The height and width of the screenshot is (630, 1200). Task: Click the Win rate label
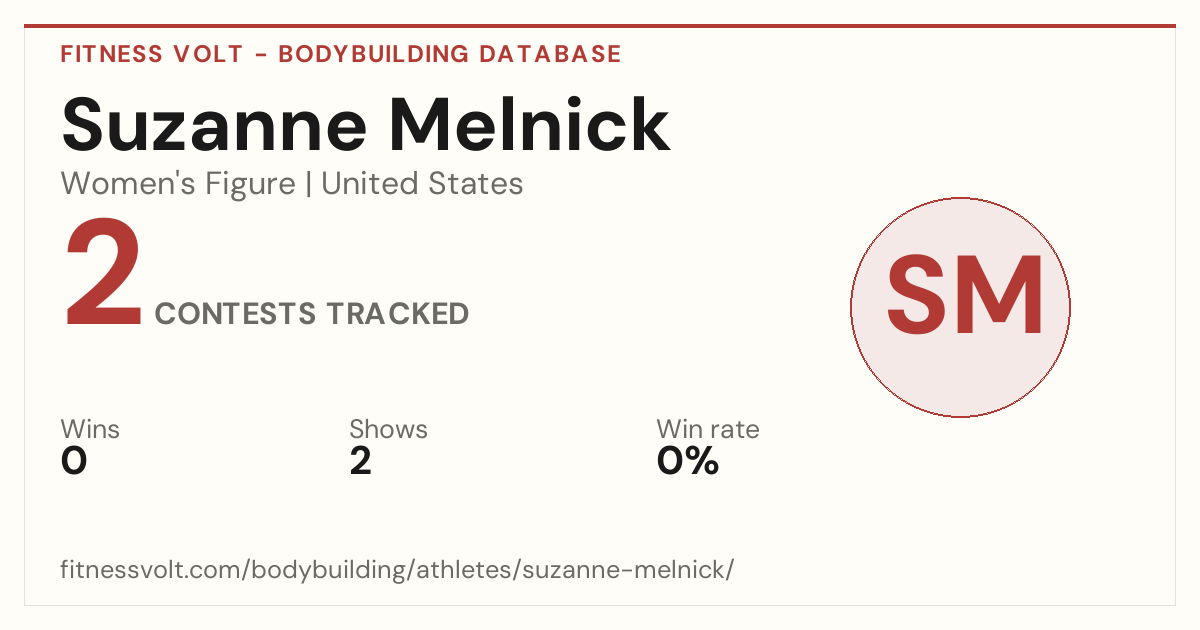coord(708,429)
